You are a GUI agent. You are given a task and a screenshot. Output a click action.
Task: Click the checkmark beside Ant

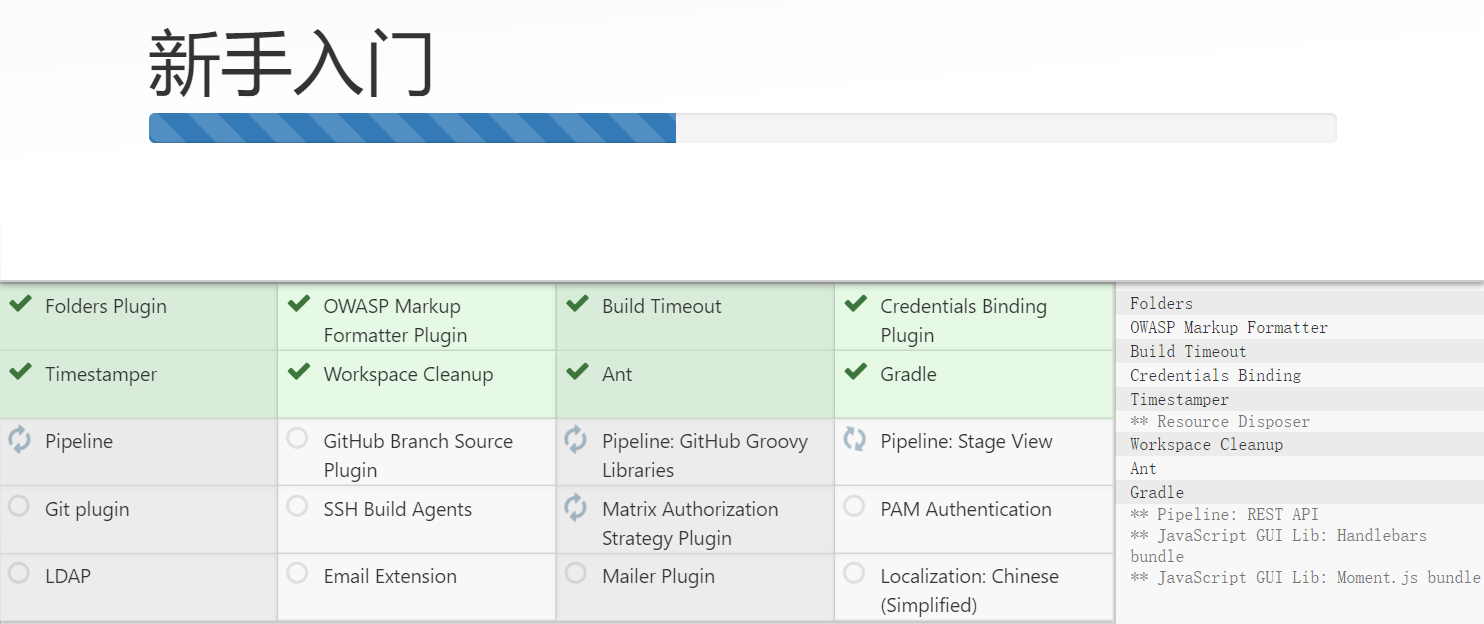coord(577,372)
